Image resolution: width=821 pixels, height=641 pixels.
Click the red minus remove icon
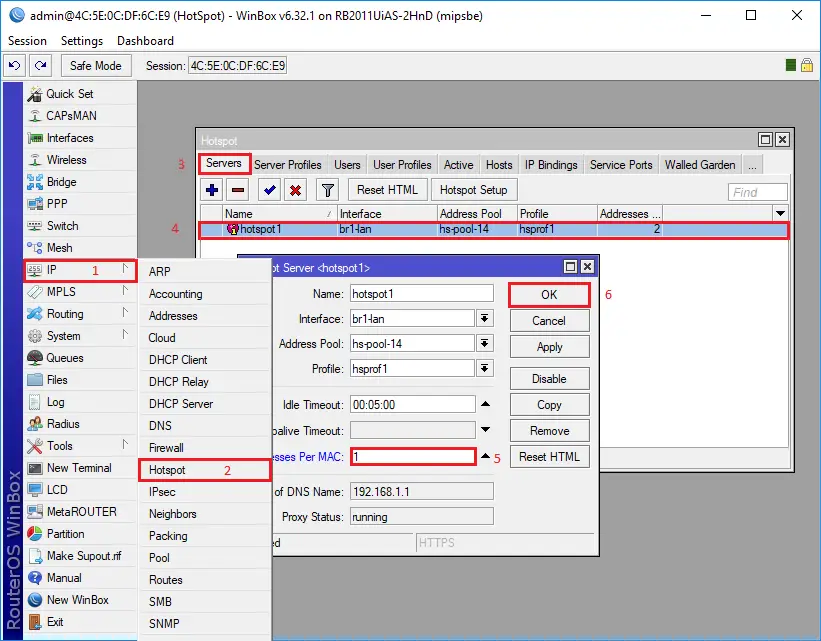[x=238, y=190]
